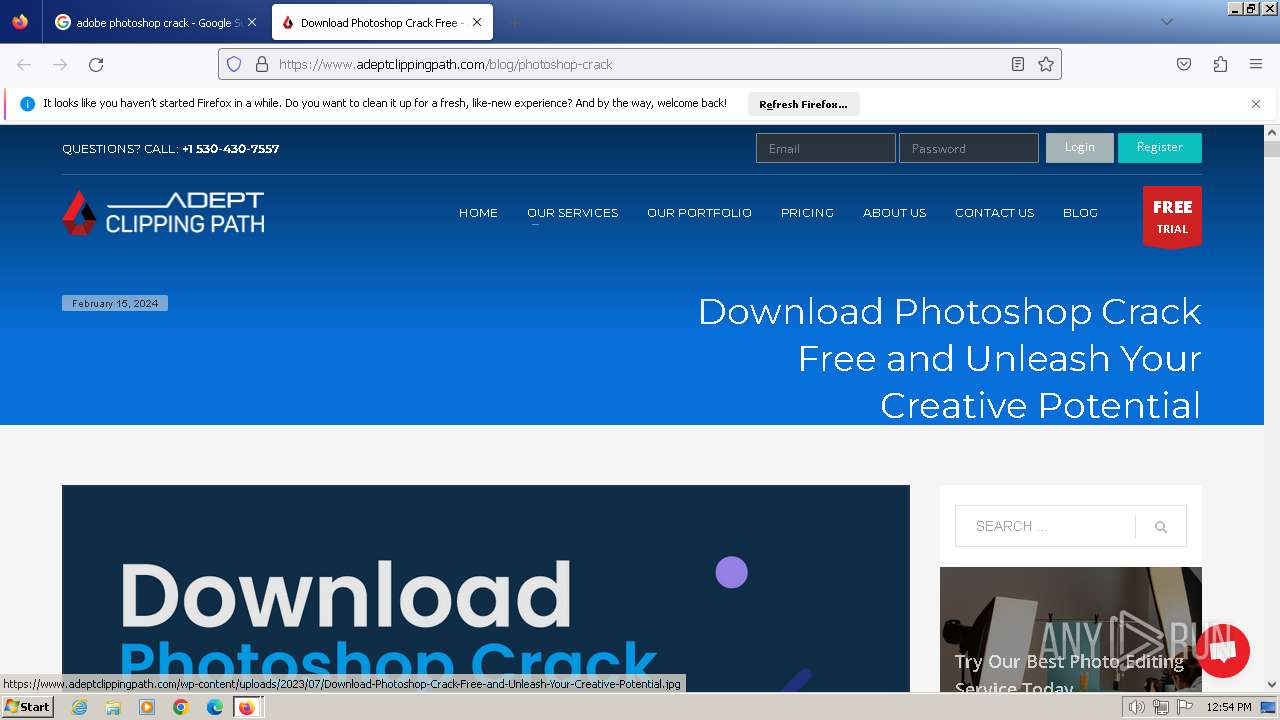
Task: Reload the current page
Action: (x=96, y=64)
